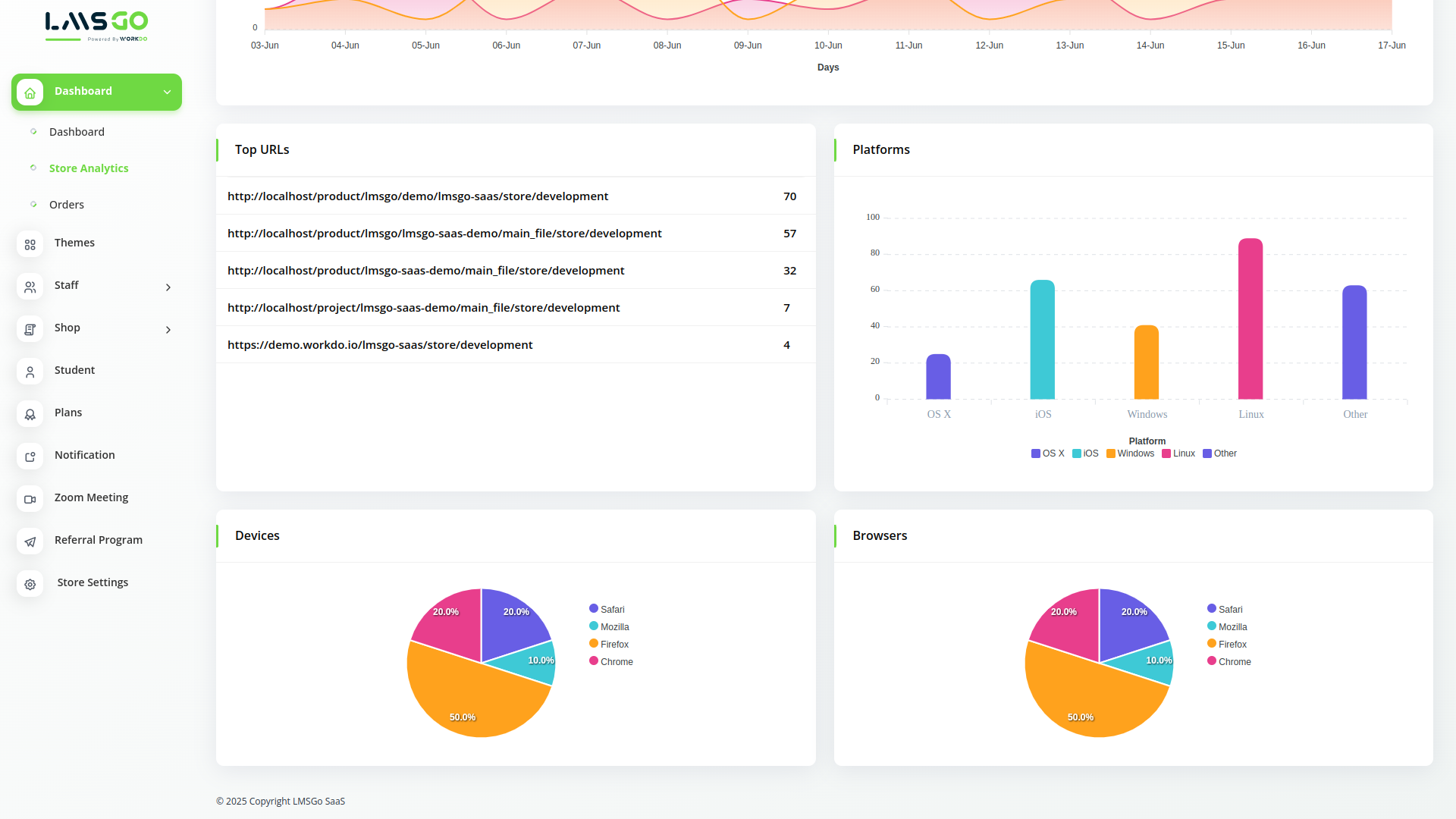Click the Store Settings gear icon
This screenshot has width=1456, height=819.
coord(30,584)
